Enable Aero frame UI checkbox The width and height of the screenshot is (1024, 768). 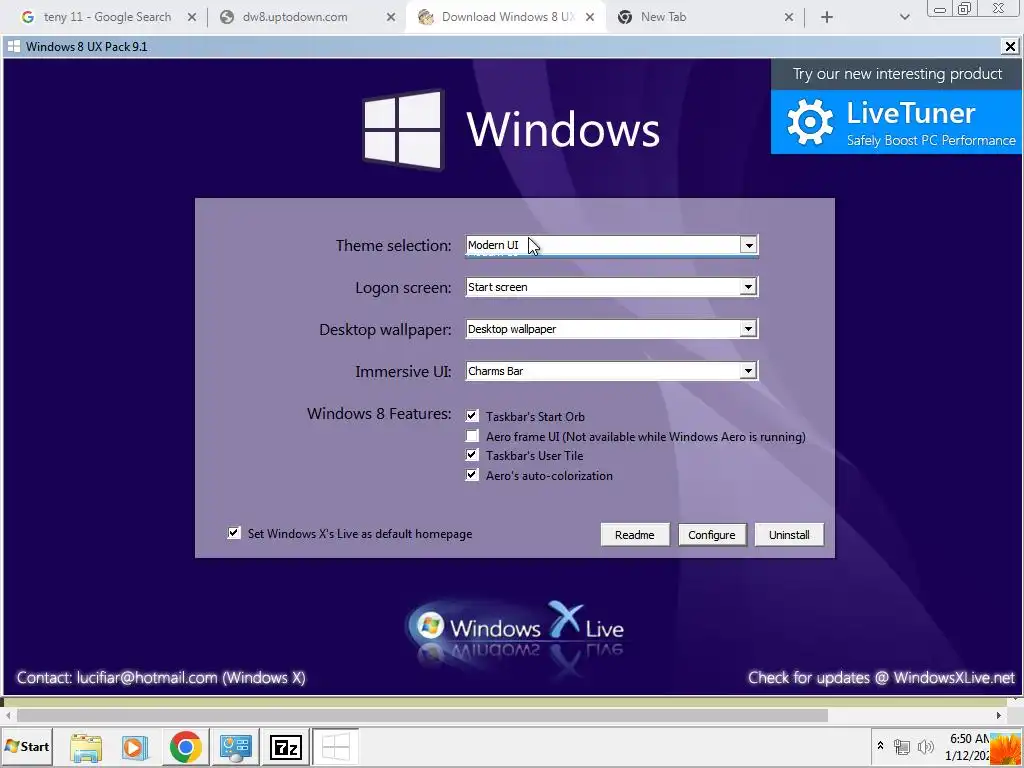pyautogui.click(x=472, y=436)
